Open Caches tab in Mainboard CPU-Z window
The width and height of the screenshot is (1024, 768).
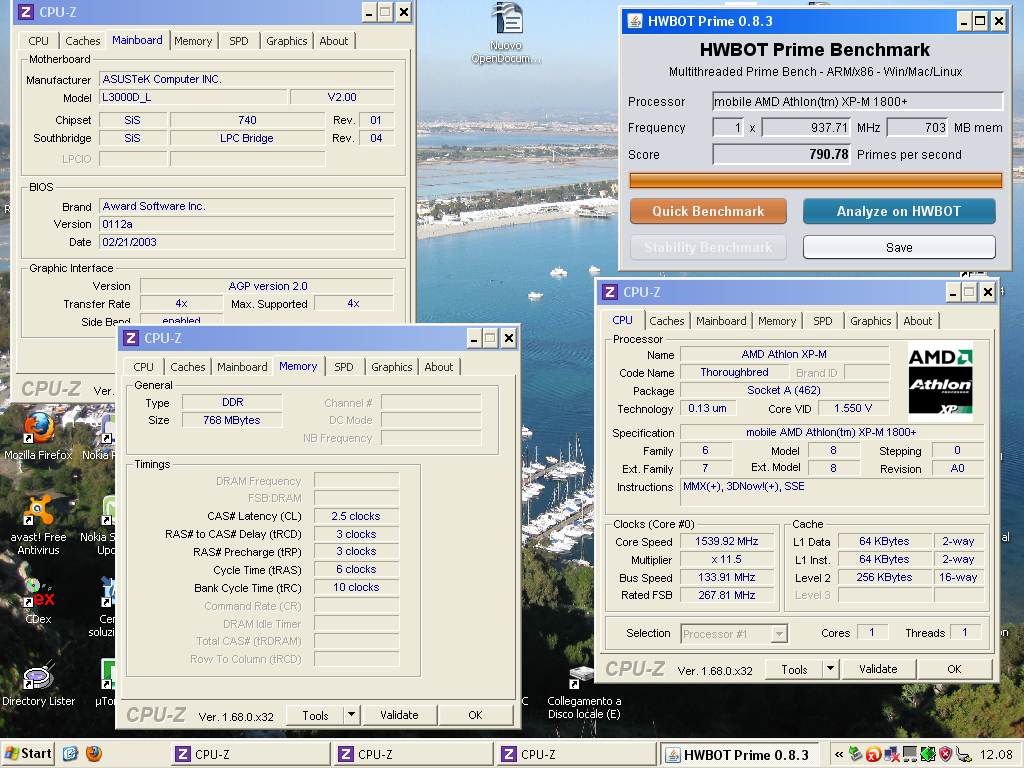tap(83, 40)
